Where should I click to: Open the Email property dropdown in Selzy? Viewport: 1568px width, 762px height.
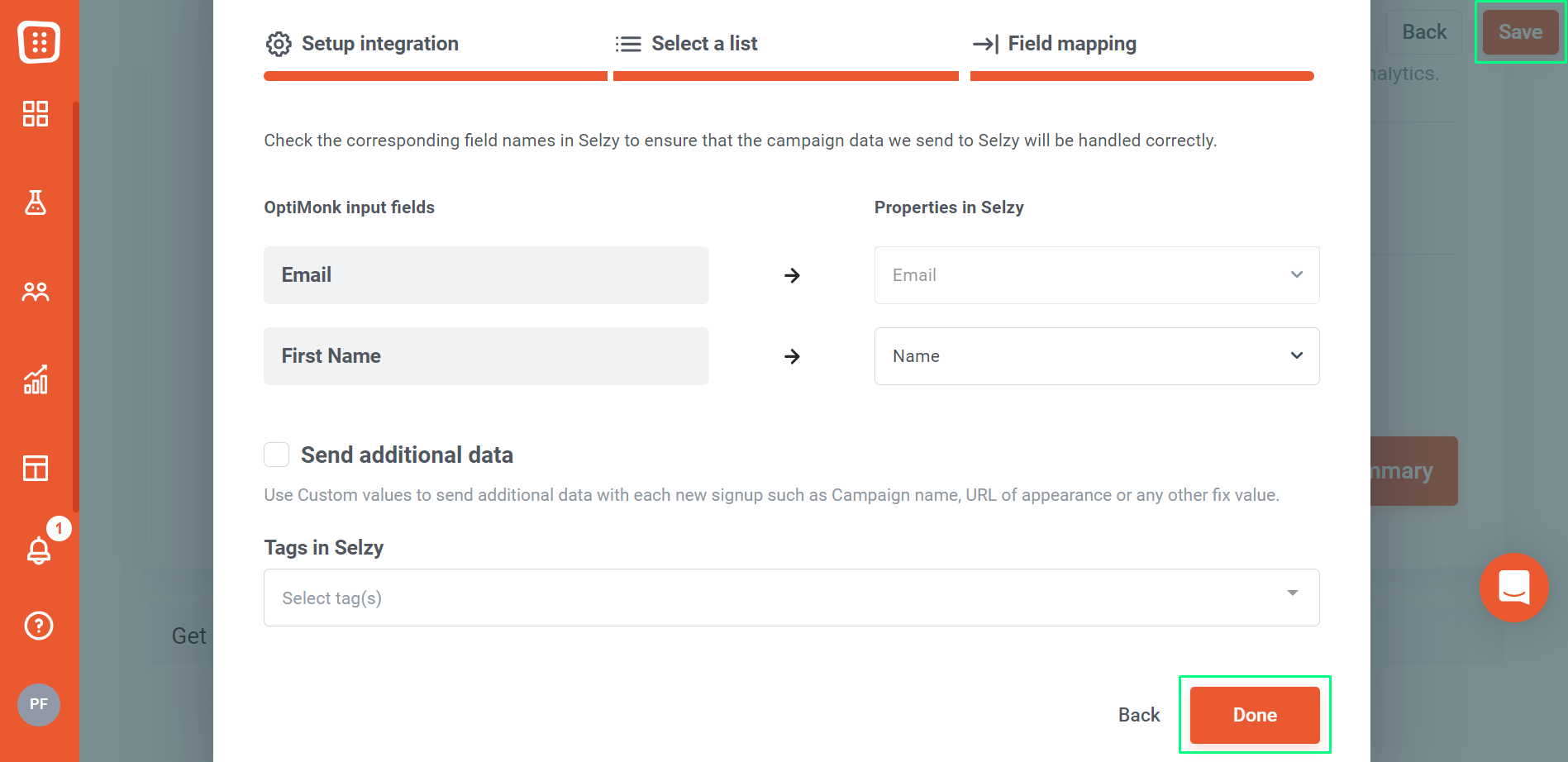tap(1097, 275)
